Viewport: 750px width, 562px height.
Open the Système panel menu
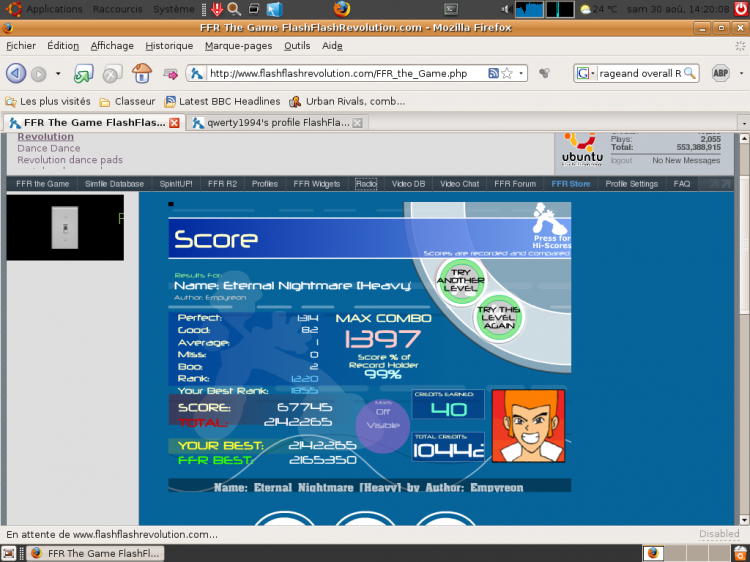point(174,9)
